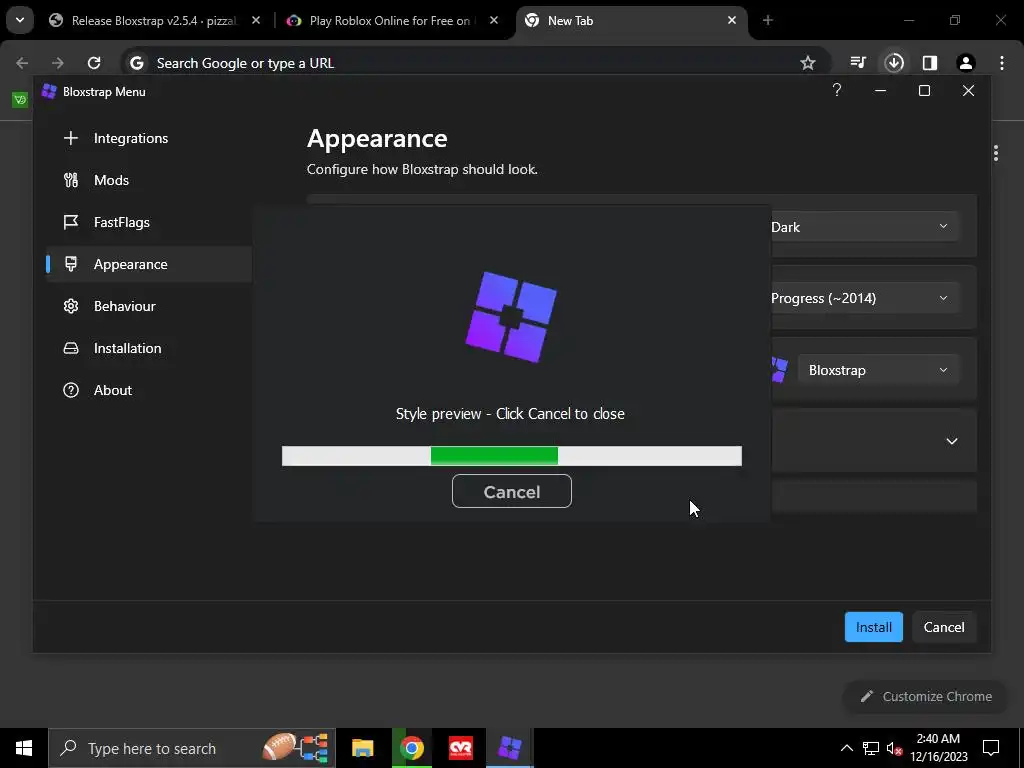Toggle Chrome side panel icon
1024x768 pixels.
pos(930,63)
